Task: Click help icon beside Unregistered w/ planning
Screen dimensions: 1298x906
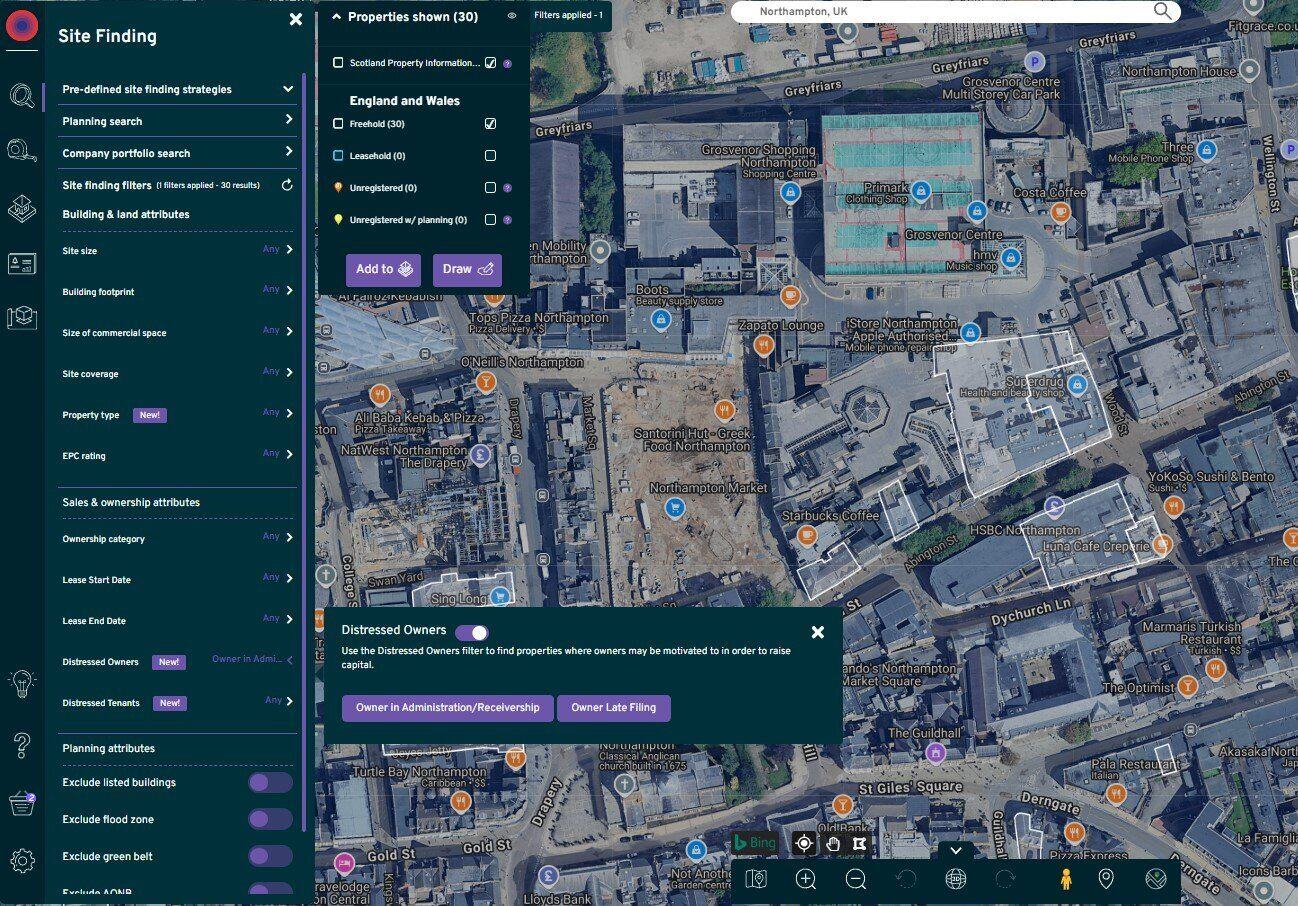Action: click(507, 219)
